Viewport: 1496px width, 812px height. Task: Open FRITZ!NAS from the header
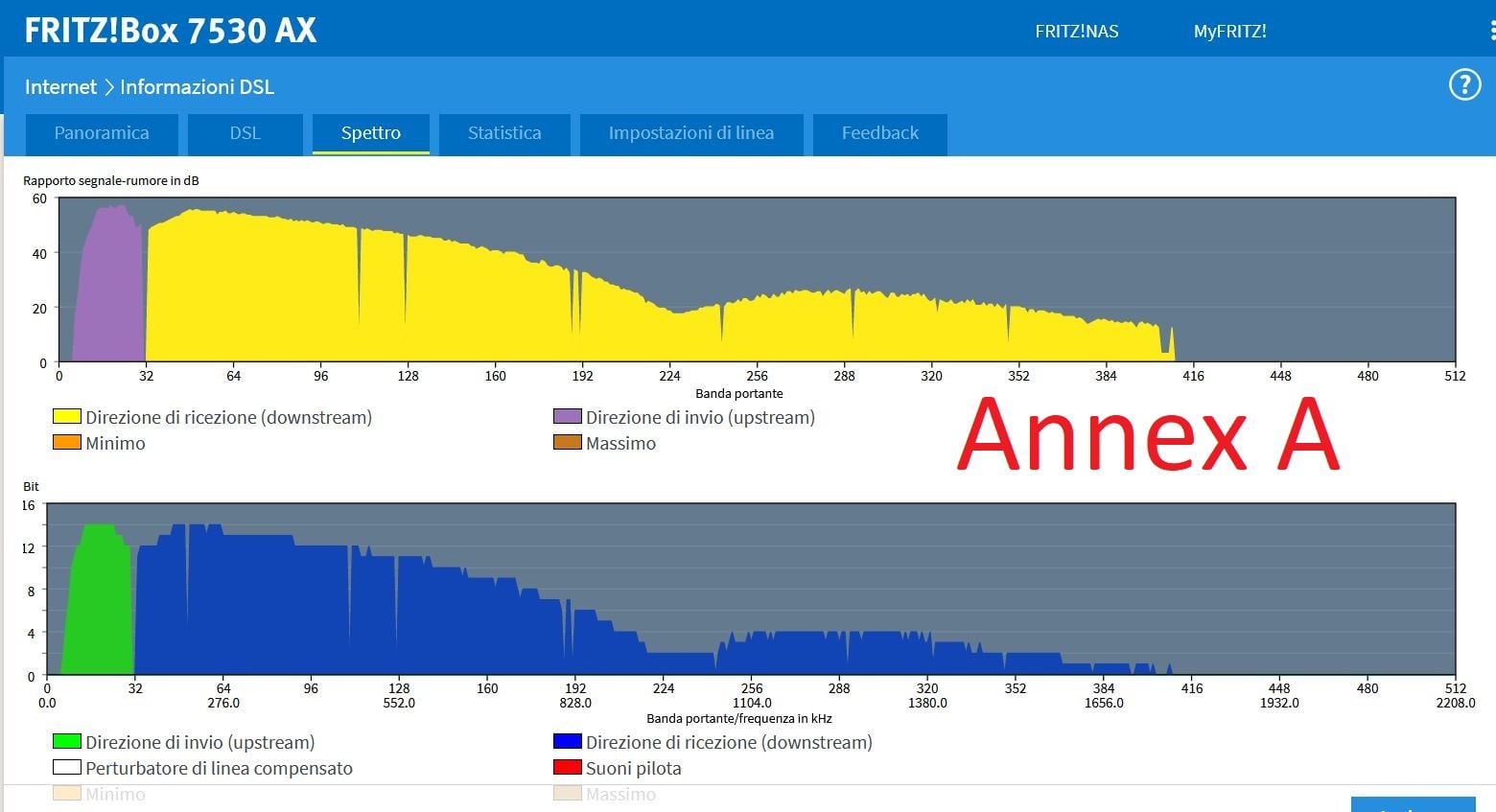tap(1076, 32)
